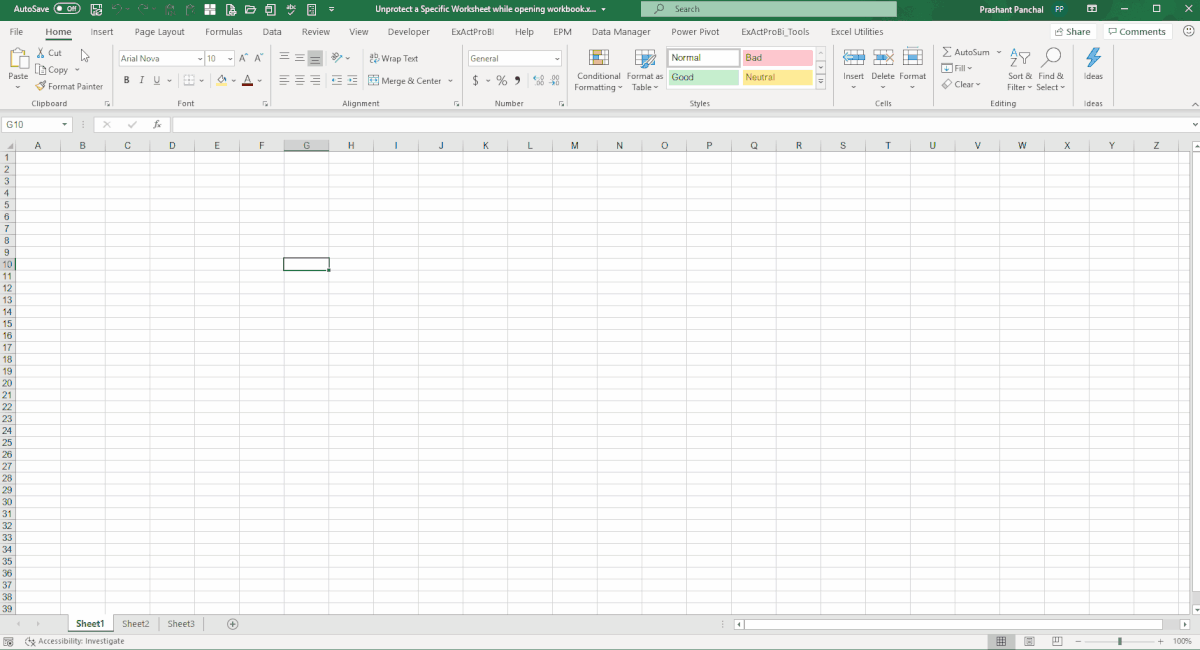Click the Format Painter icon
This screenshot has height=650, width=1200.
pyautogui.click(x=41, y=87)
